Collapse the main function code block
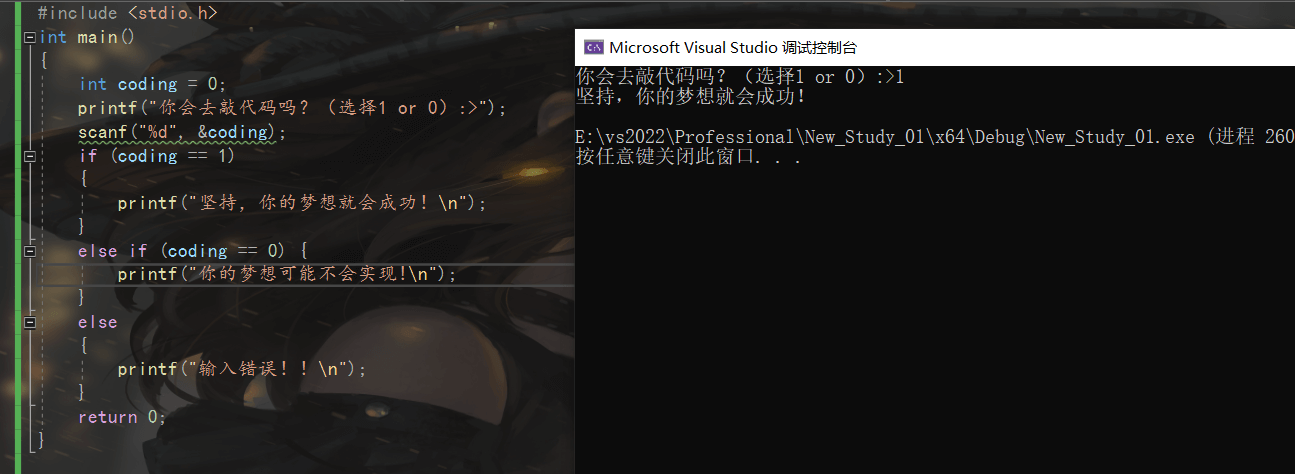The image size is (1295, 474). (30, 37)
